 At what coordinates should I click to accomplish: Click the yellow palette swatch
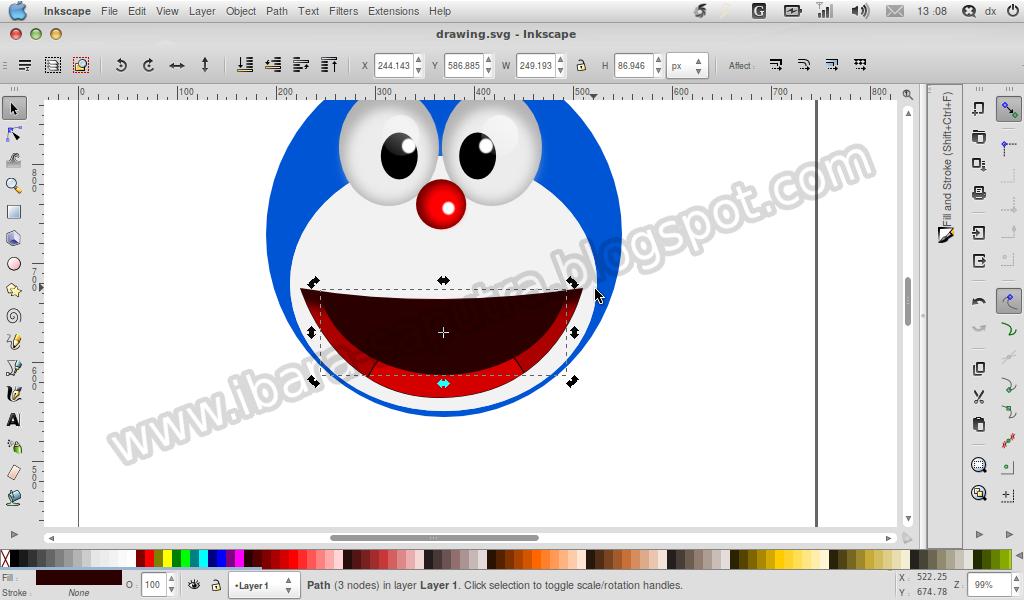click(167, 558)
